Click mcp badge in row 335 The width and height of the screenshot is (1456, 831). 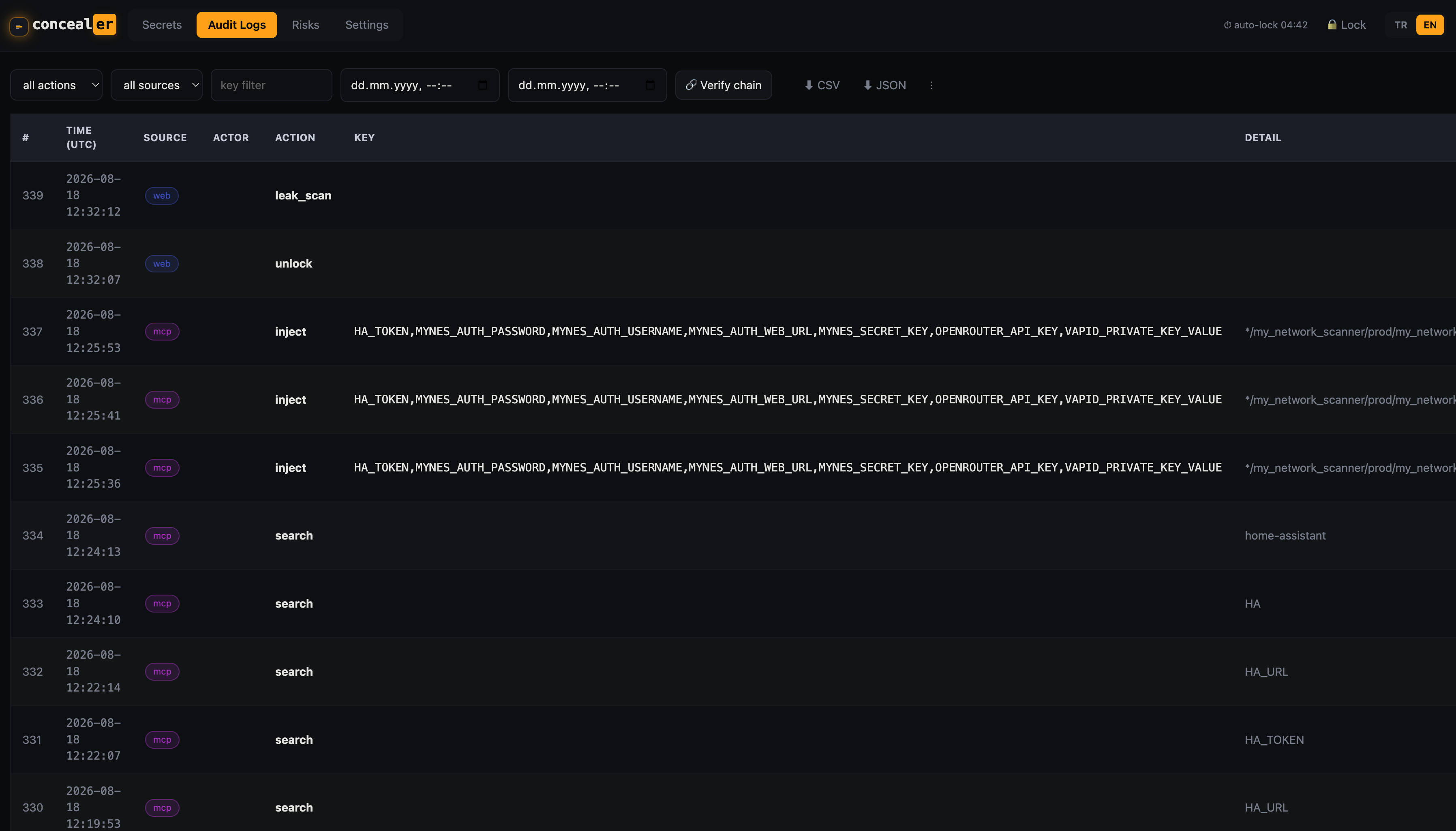pos(162,467)
